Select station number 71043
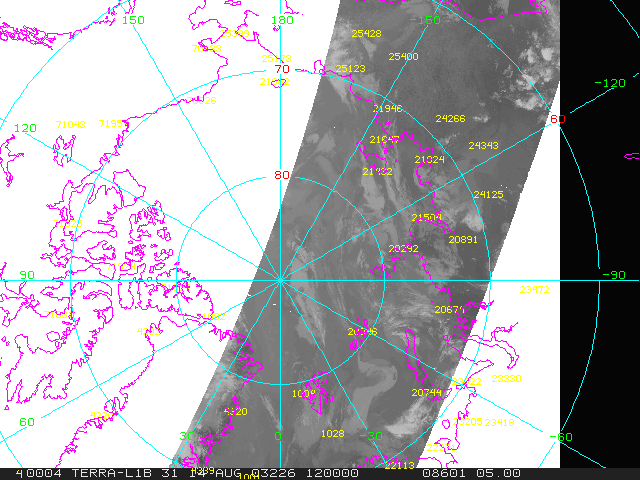640x480 pixels. tap(71, 124)
